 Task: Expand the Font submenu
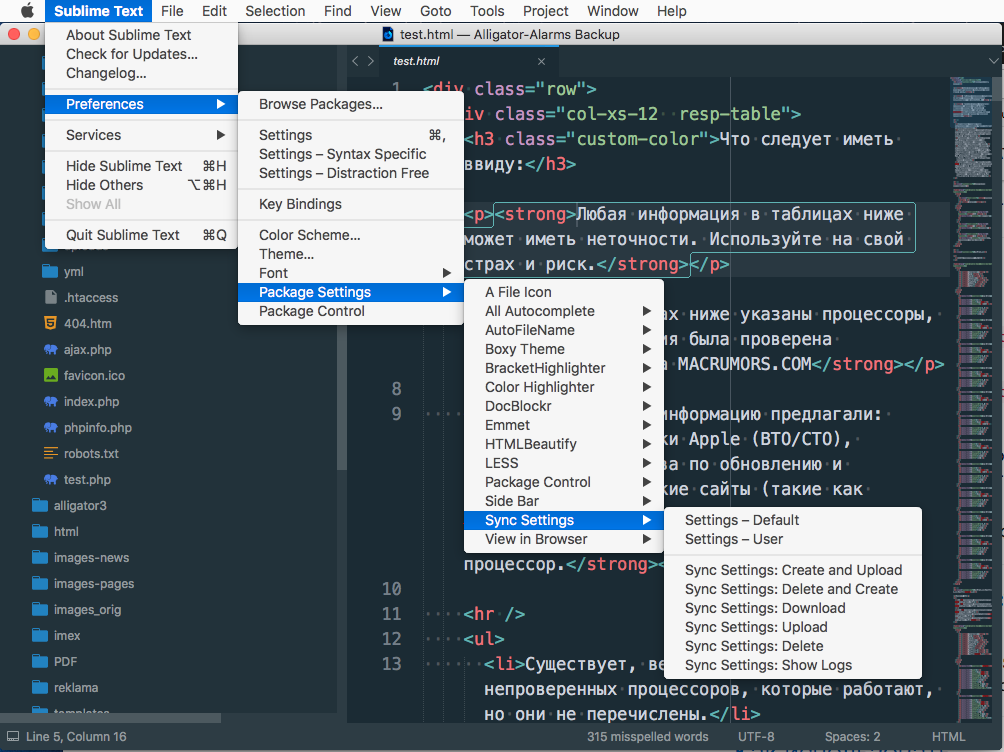pyautogui.click(x=351, y=273)
